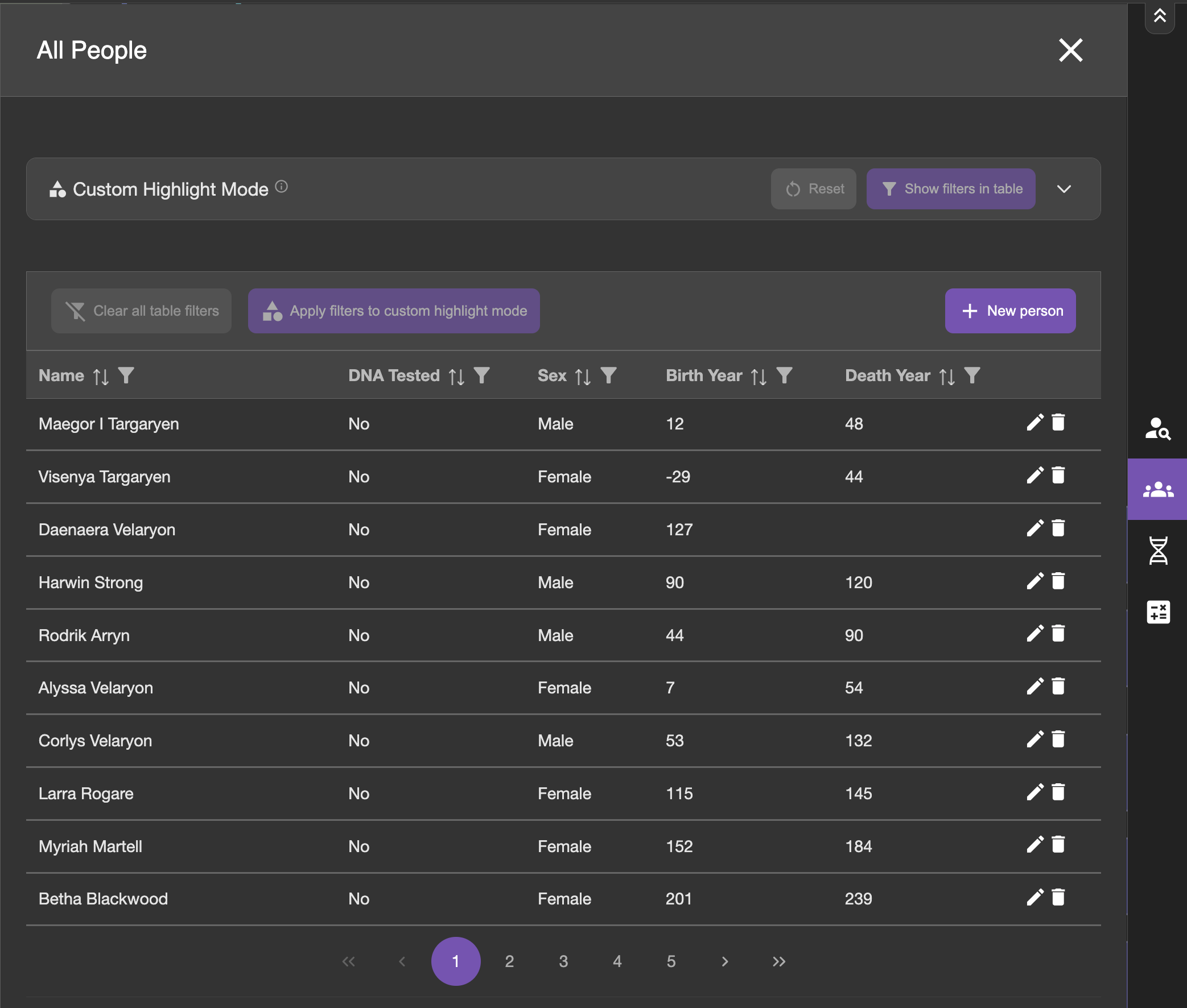This screenshot has height=1008, width=1187.
Task: Click the New person button
Action: pos(1010,311)
